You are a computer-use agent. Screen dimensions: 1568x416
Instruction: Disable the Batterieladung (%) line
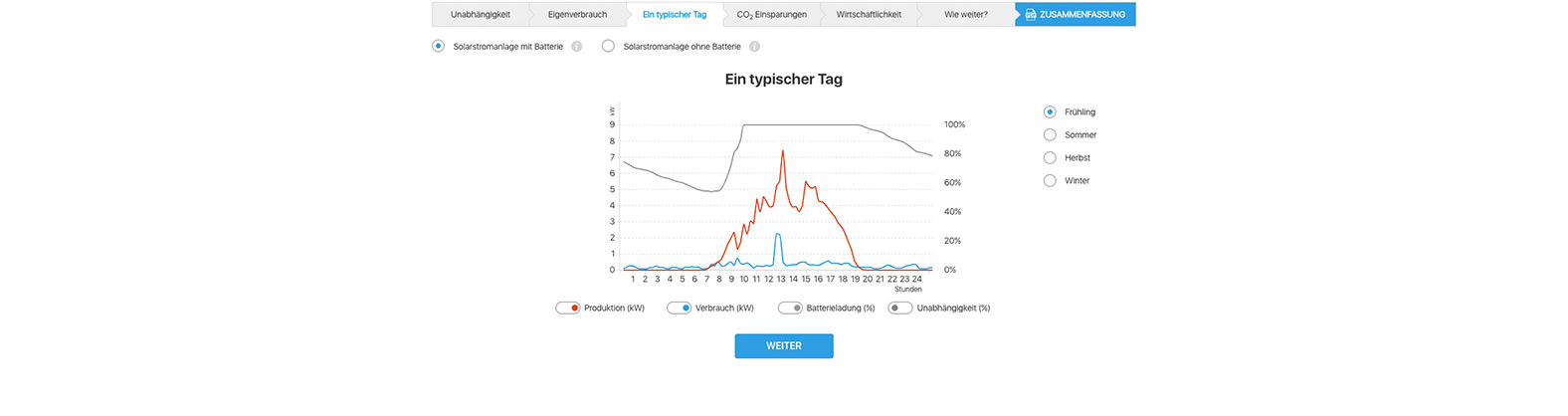tap(791, 309)
